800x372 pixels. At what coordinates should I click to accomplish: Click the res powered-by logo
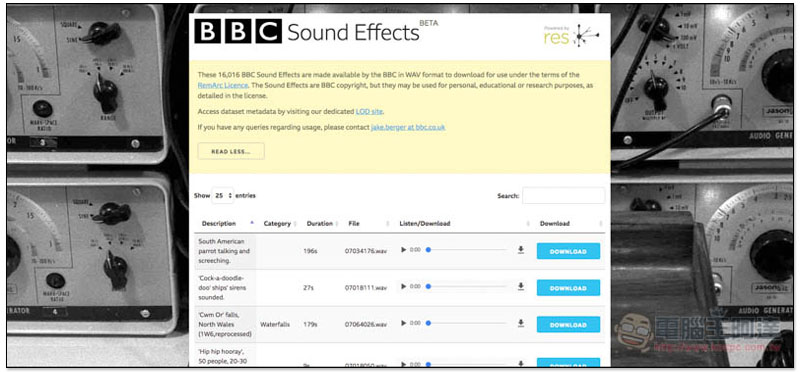(x=571, y=36)
